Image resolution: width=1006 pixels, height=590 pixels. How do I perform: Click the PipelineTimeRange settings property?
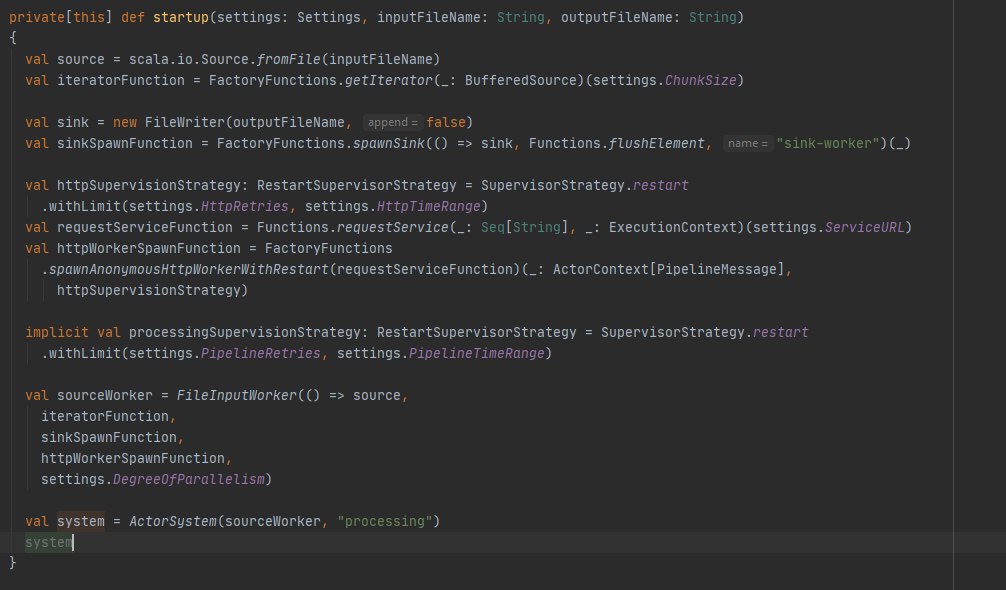pos(477,353)
